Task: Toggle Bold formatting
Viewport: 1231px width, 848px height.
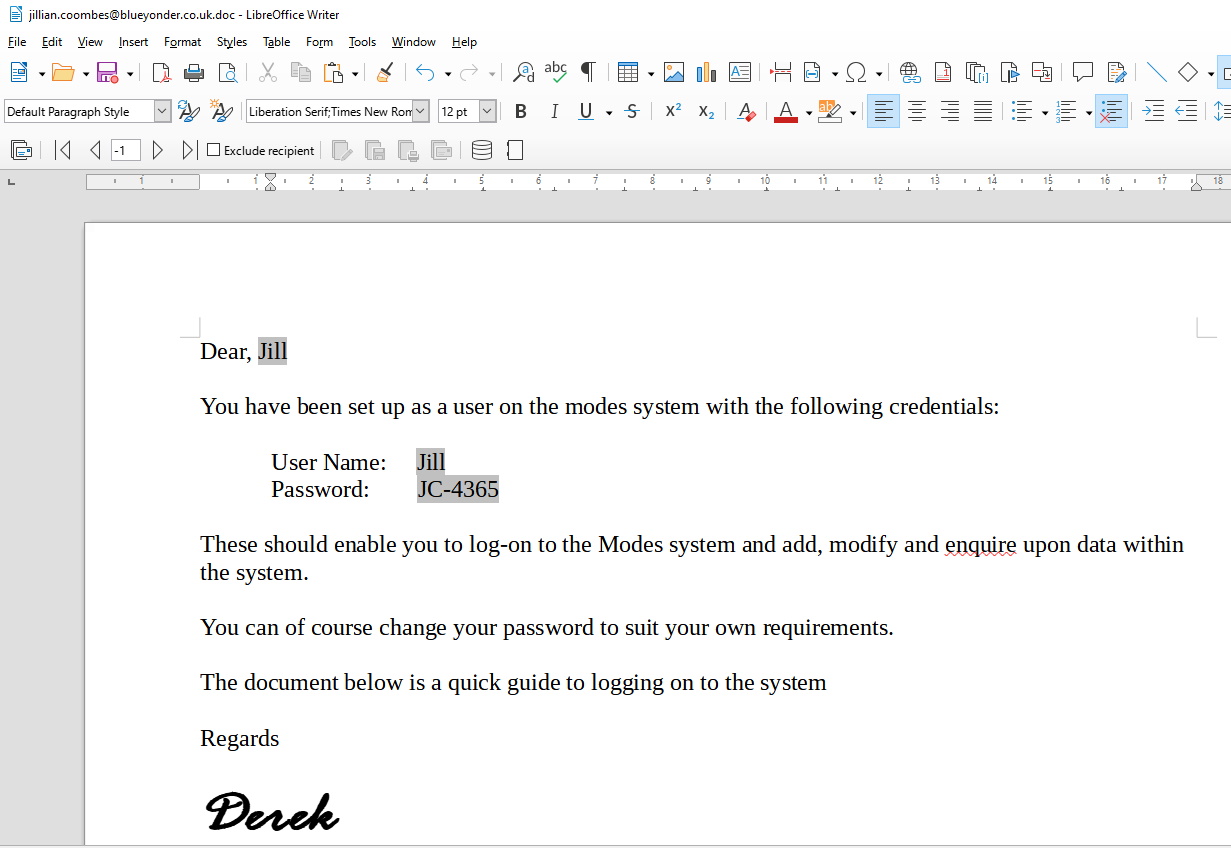Action: click(520, 112)
